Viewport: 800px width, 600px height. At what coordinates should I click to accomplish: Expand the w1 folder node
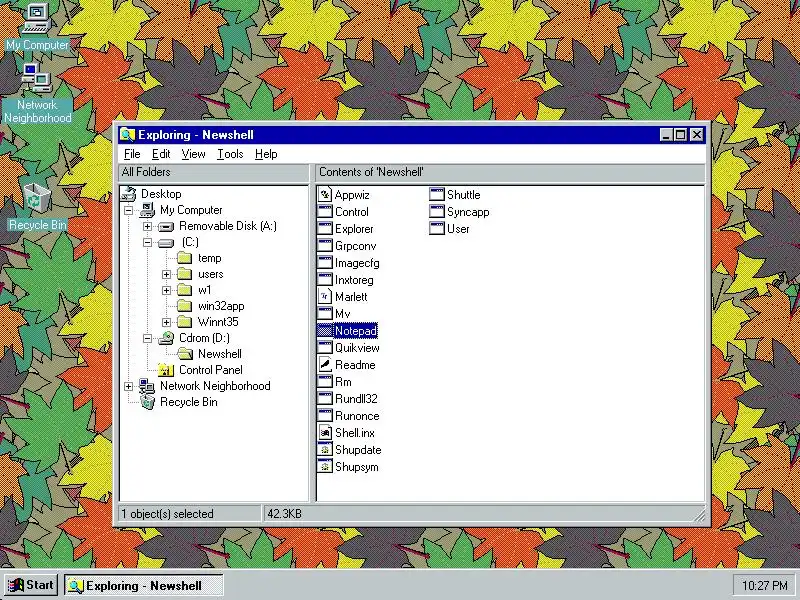166,290
